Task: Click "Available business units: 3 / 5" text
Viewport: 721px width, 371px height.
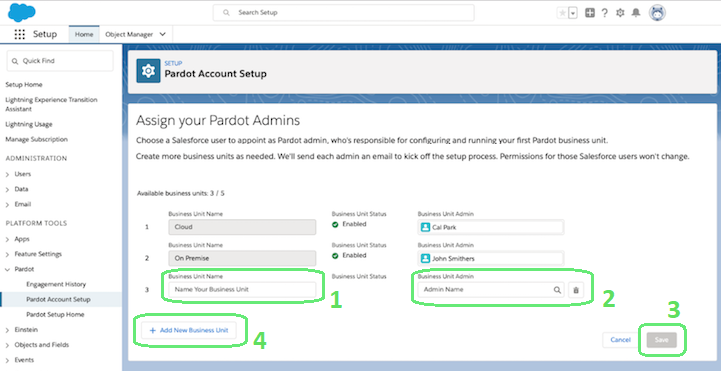Action: pos(181,194)
